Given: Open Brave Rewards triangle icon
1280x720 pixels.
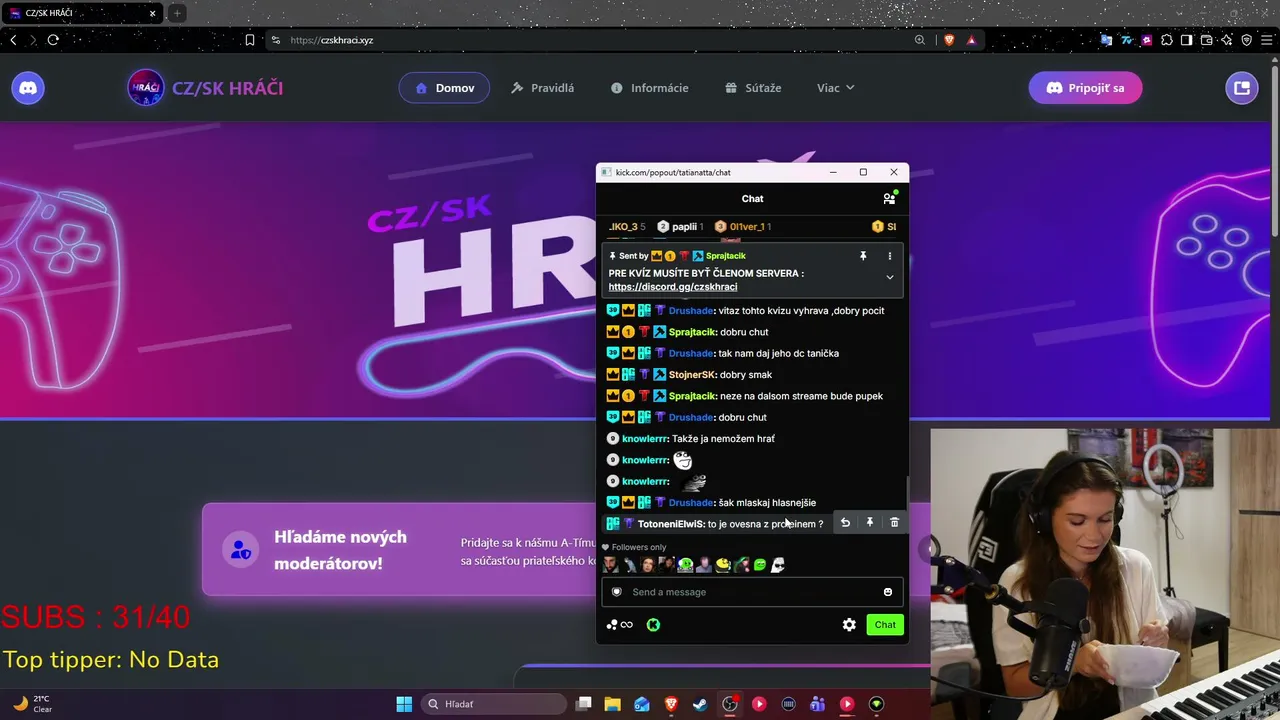Looking at the screenshot, I should (971, 40).
